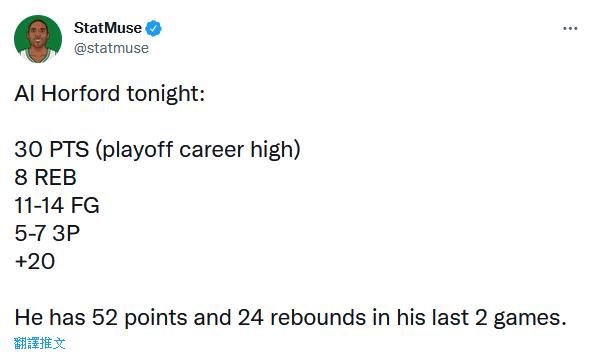The height and width of the screenshot is (360, 594).
Task: Click the word "career" in the tweet
Action: pos(211,150)
